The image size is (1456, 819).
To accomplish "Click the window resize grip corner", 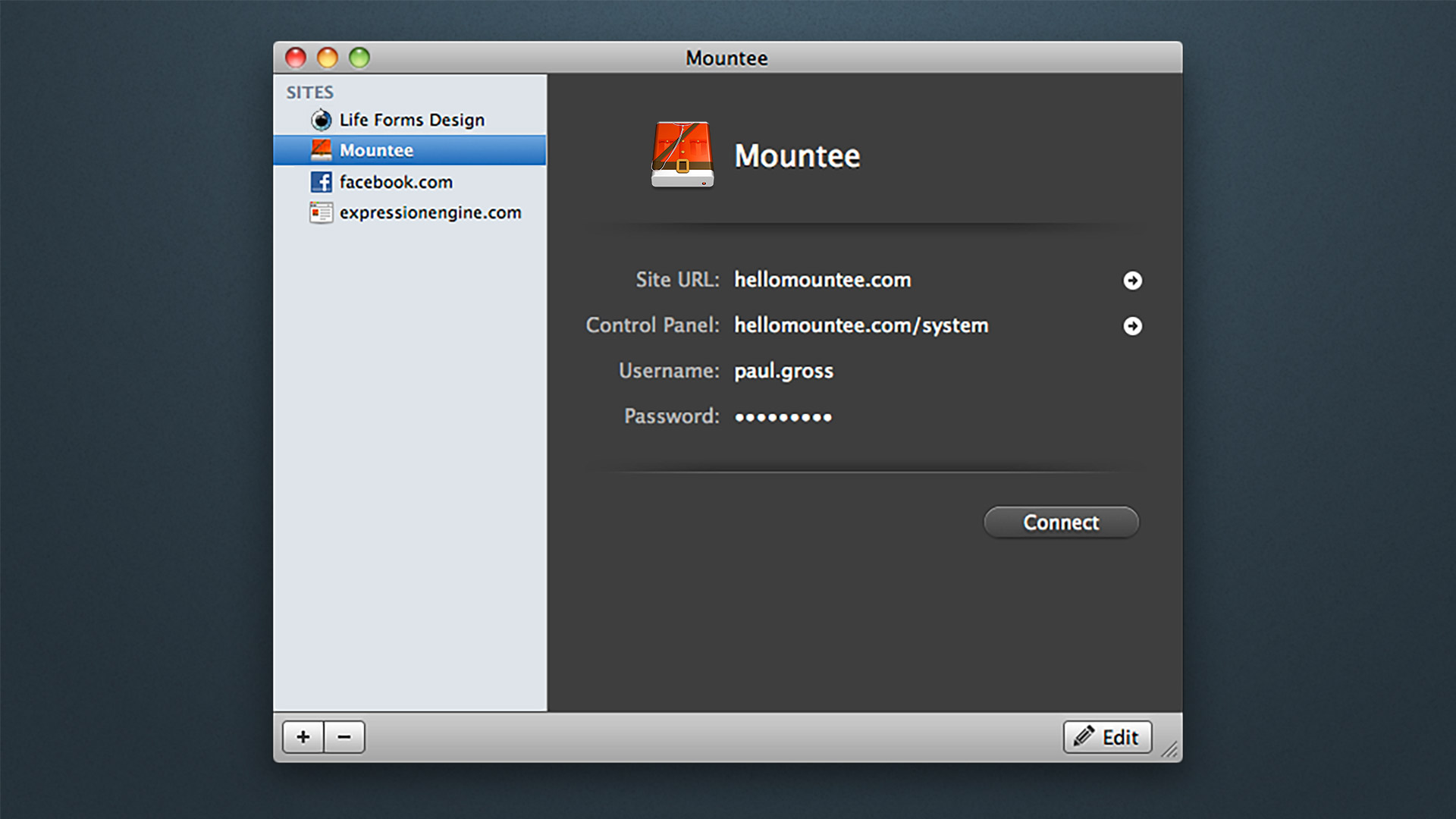I will pos(1170,749).
